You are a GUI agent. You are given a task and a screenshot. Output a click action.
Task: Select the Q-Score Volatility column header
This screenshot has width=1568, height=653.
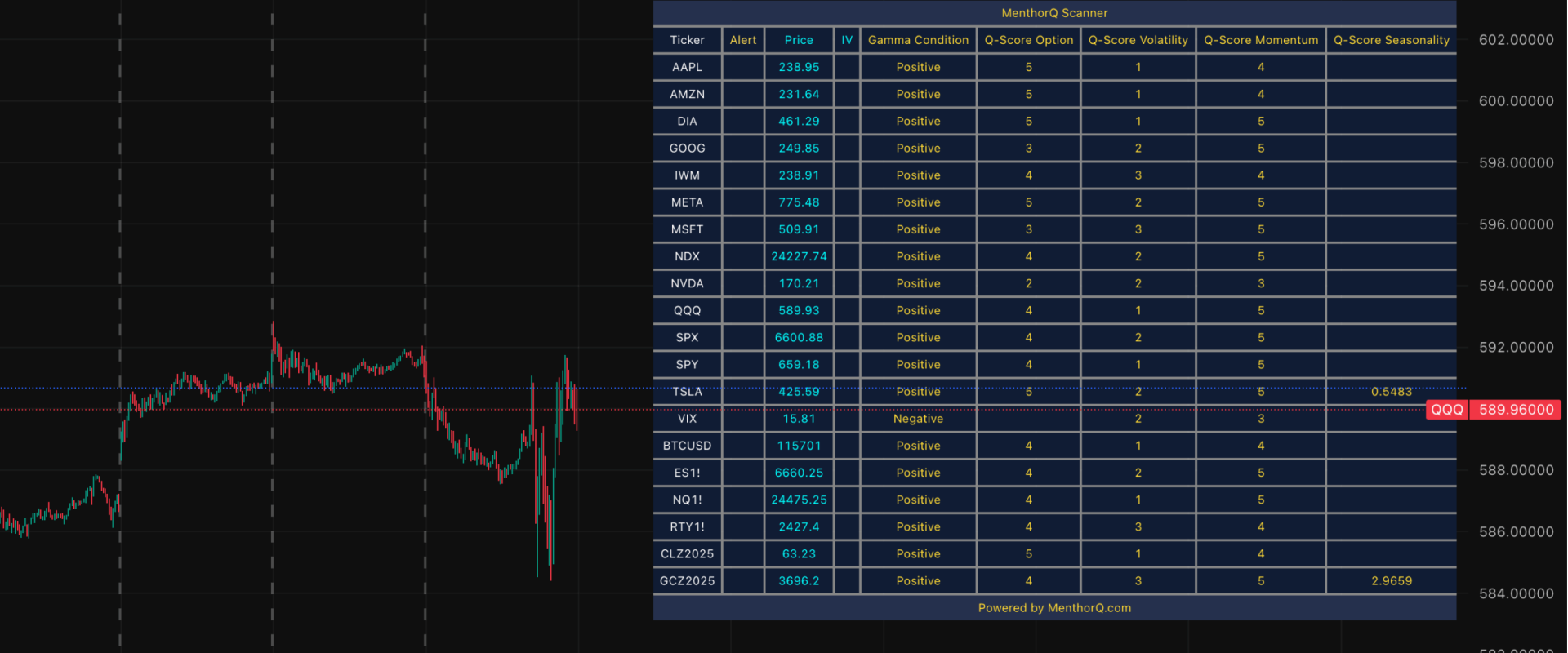pyautogui.click(x=1138, y=40)
